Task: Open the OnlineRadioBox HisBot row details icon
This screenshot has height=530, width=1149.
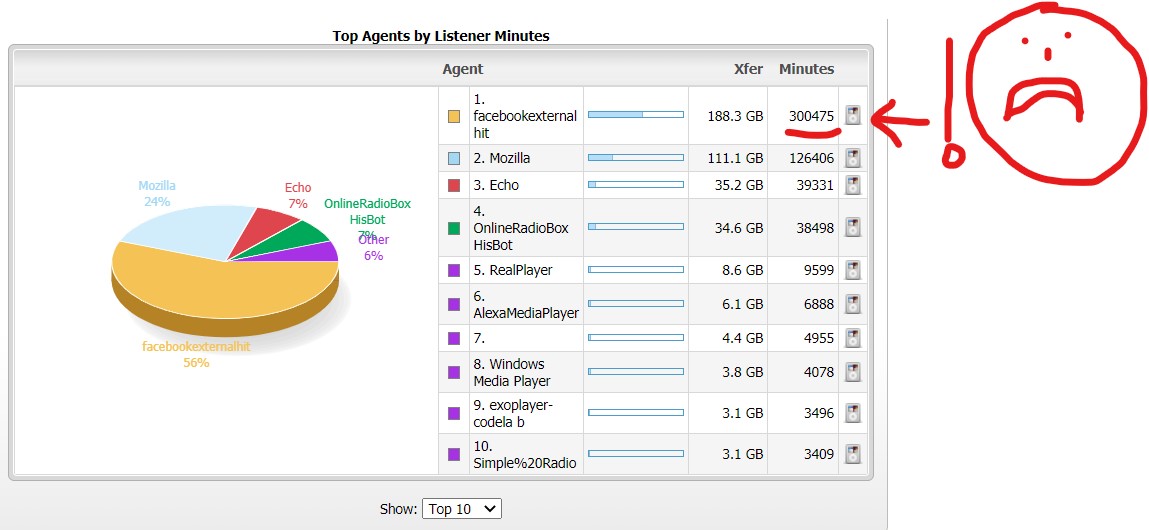Action: [x=852, y=228]
